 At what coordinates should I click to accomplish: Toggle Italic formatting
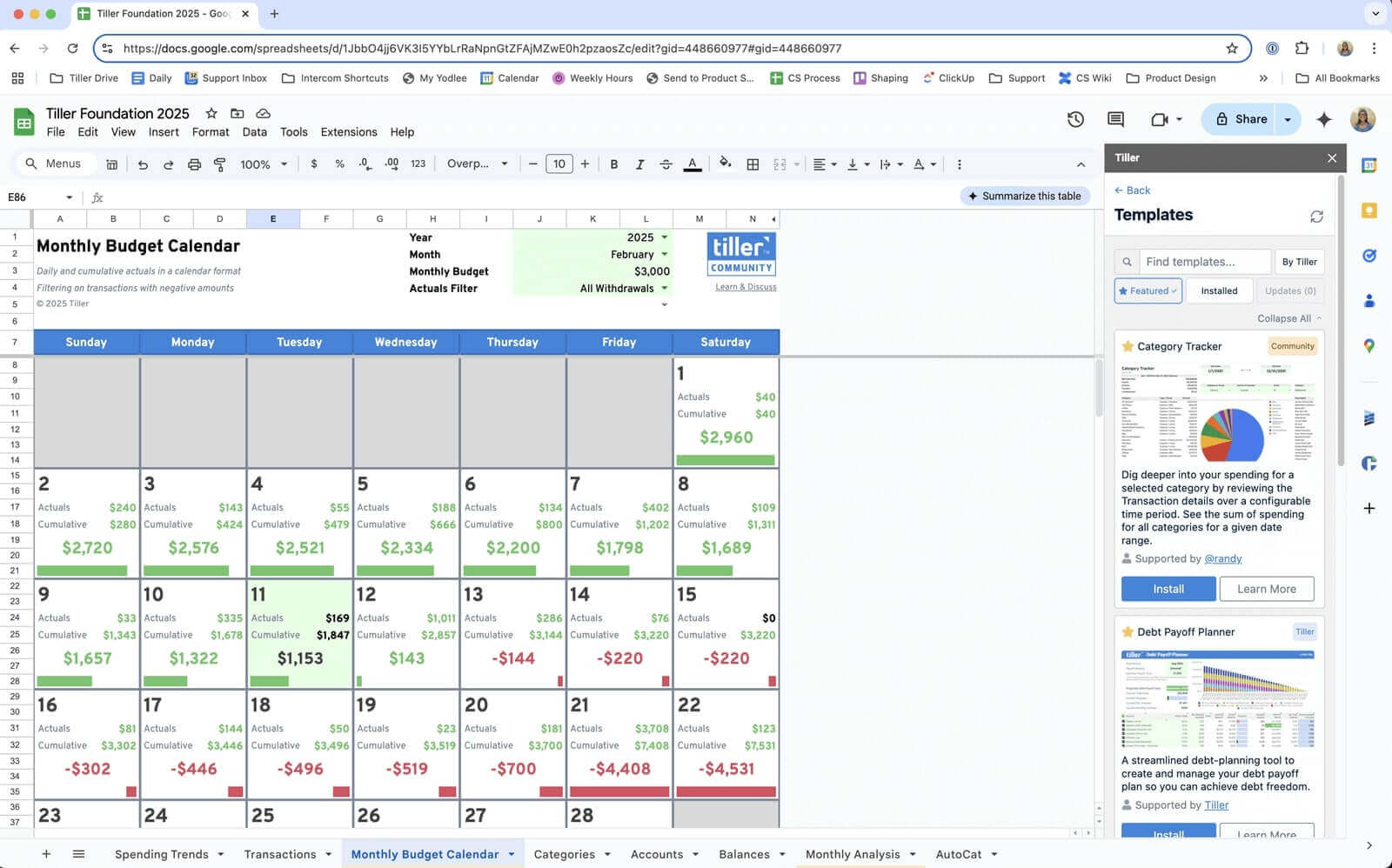tap(639, 164)
